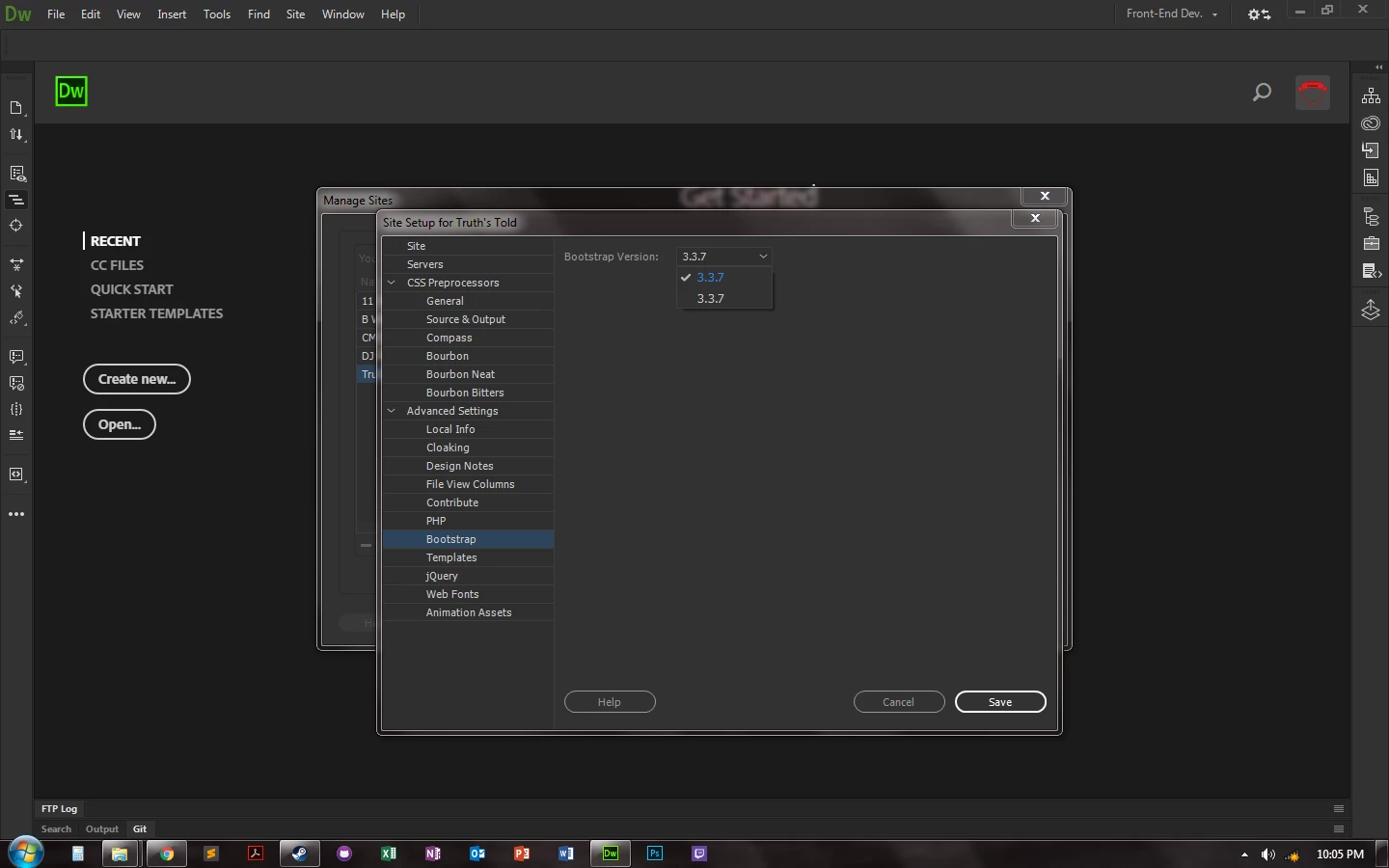The height and width of the screenshot is (868, 1389).
Task: Activate the Inspect crosshair icon
Action: click(x=16, y=226)
